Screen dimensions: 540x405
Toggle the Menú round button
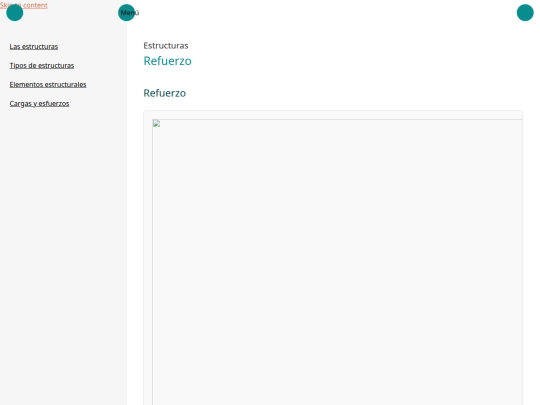pyautogui.click(x=126, y=13)
